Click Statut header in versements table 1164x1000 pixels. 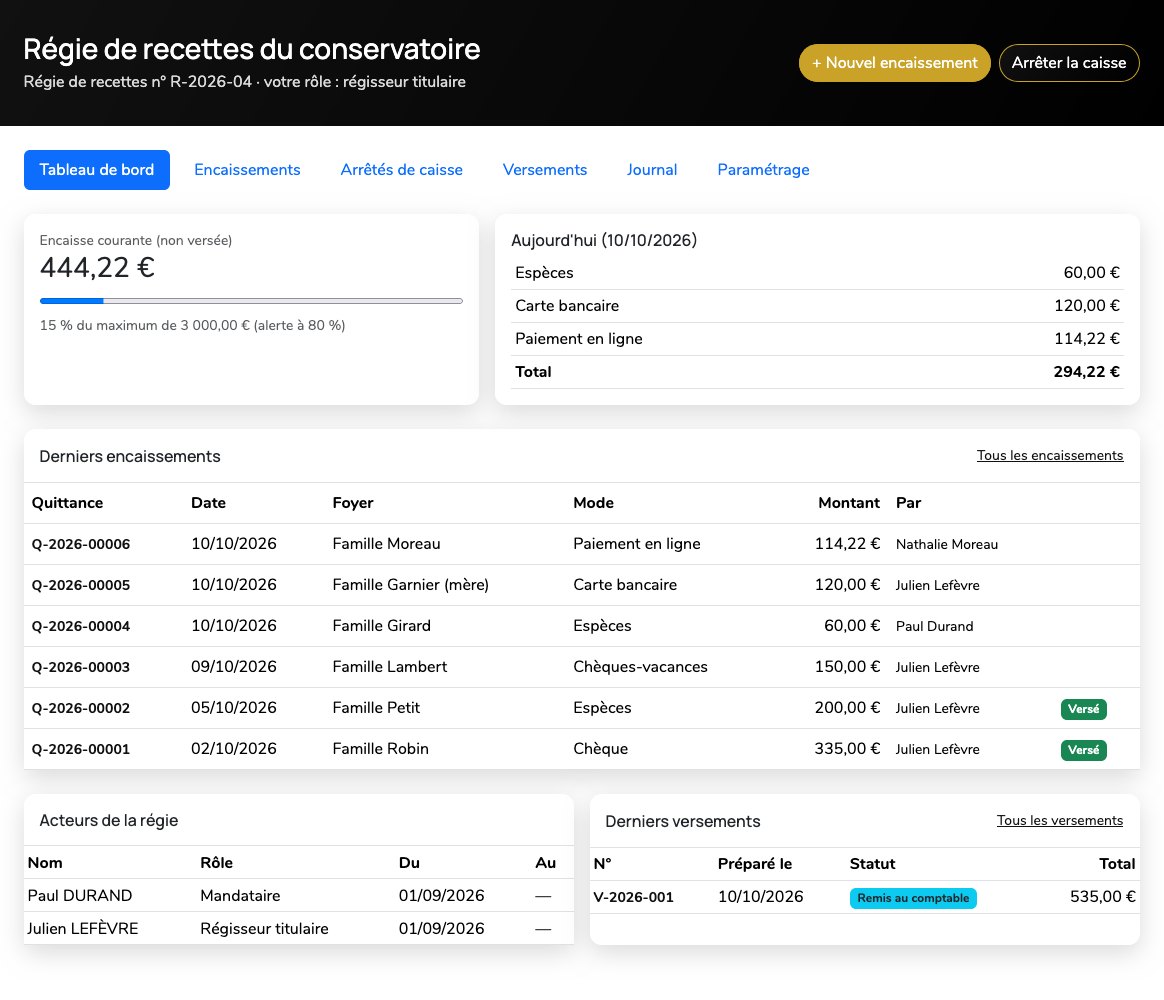click(x=872, y=863)
